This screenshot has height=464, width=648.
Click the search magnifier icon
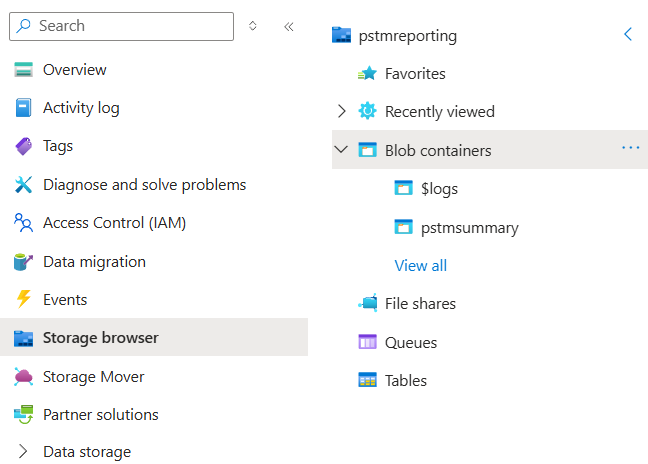(x=24, y=26)
